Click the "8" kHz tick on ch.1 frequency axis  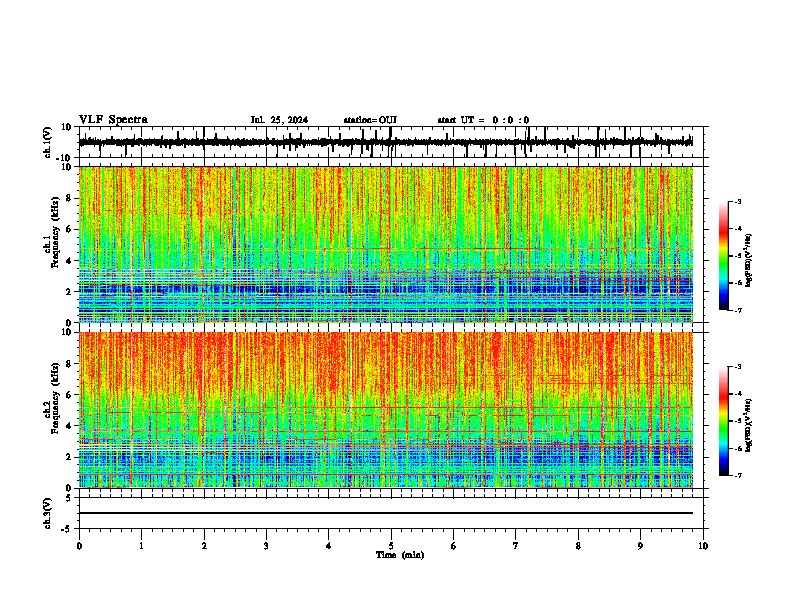coord(69,198)
